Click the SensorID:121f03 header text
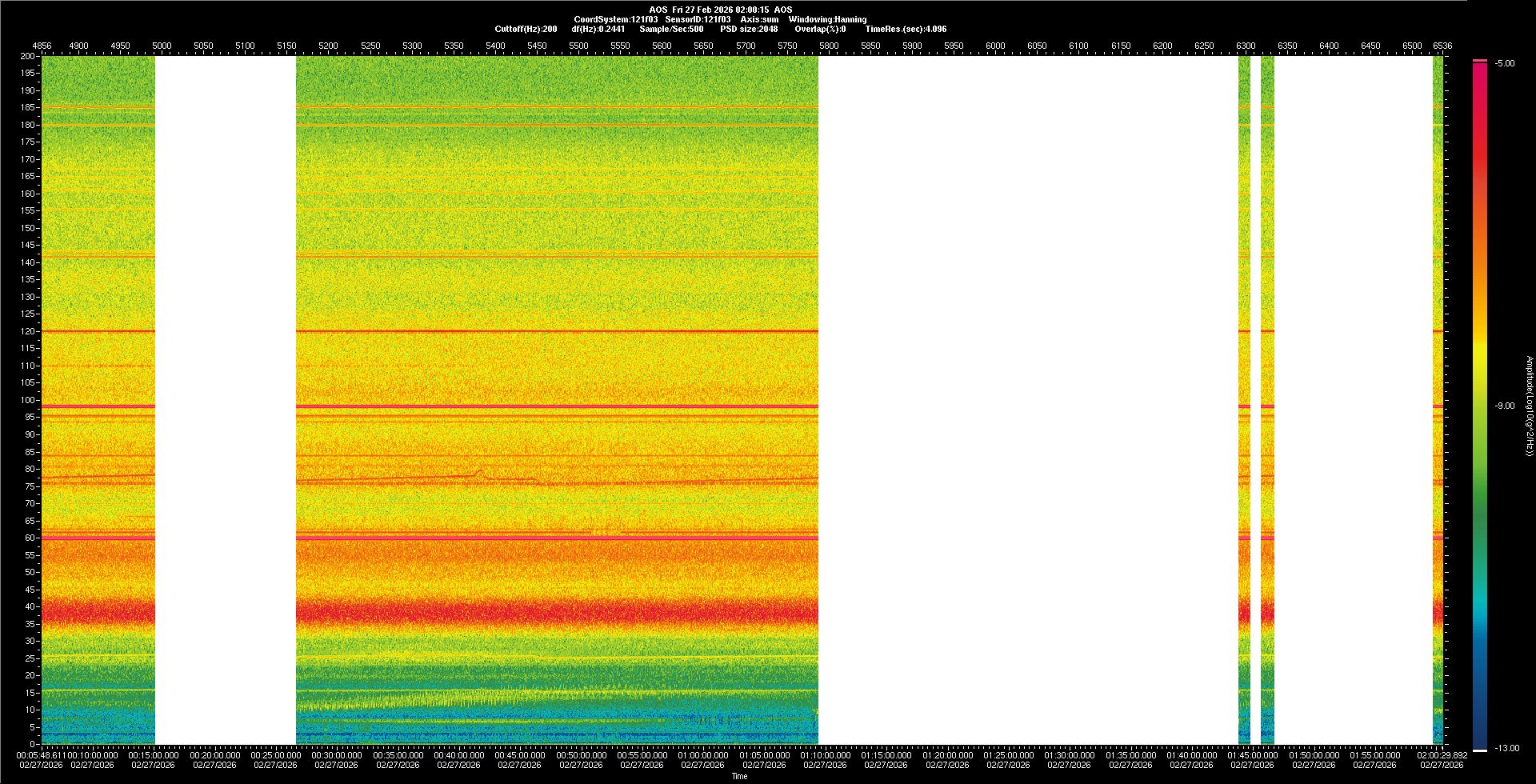The height and width of the screenshot is (784, 1536). click(698, 19)
